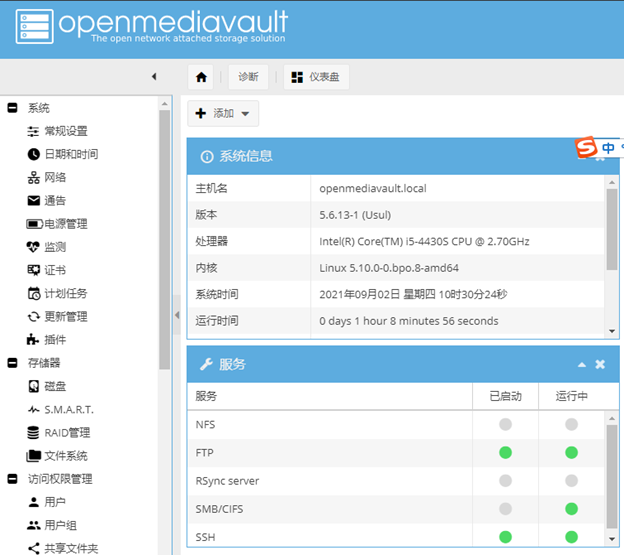Click the 用户 person icon
This screenshot has width=624, height=555.
pos(34,502)
